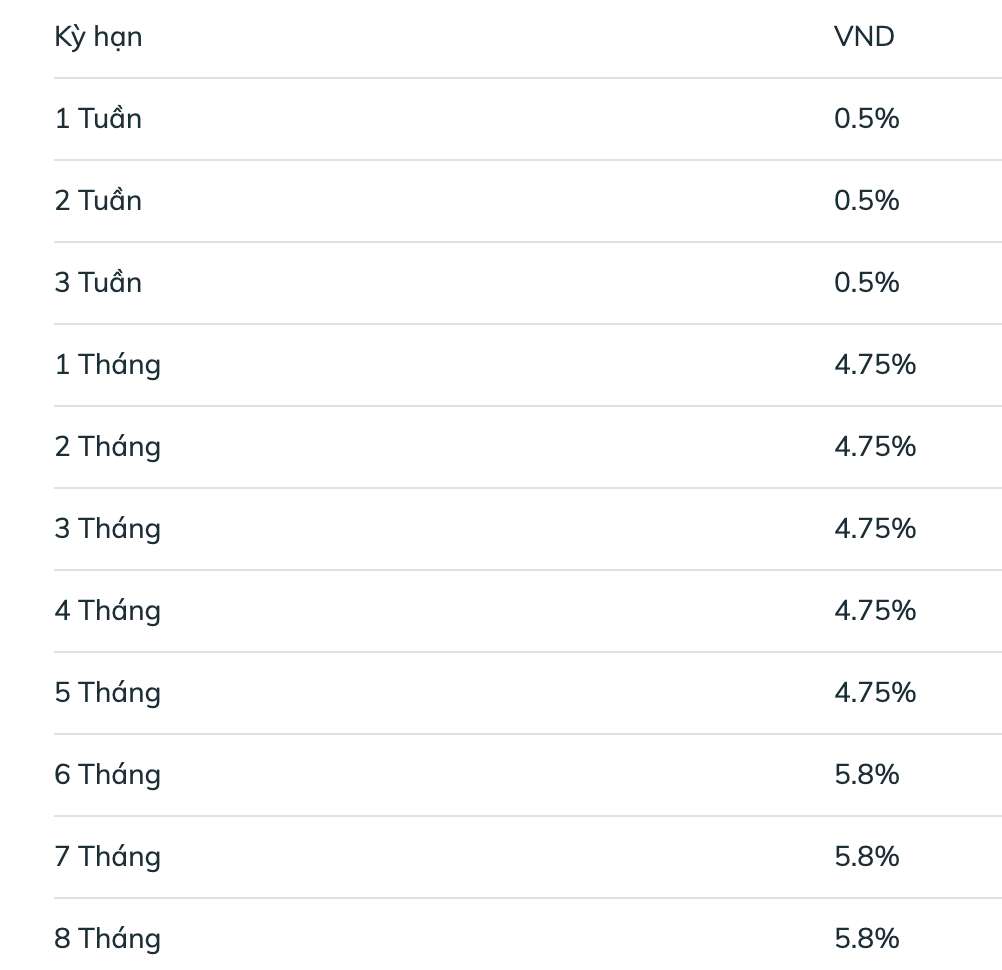Click the 0.5% rate for 1 Tuần

(x=866, y=119)
